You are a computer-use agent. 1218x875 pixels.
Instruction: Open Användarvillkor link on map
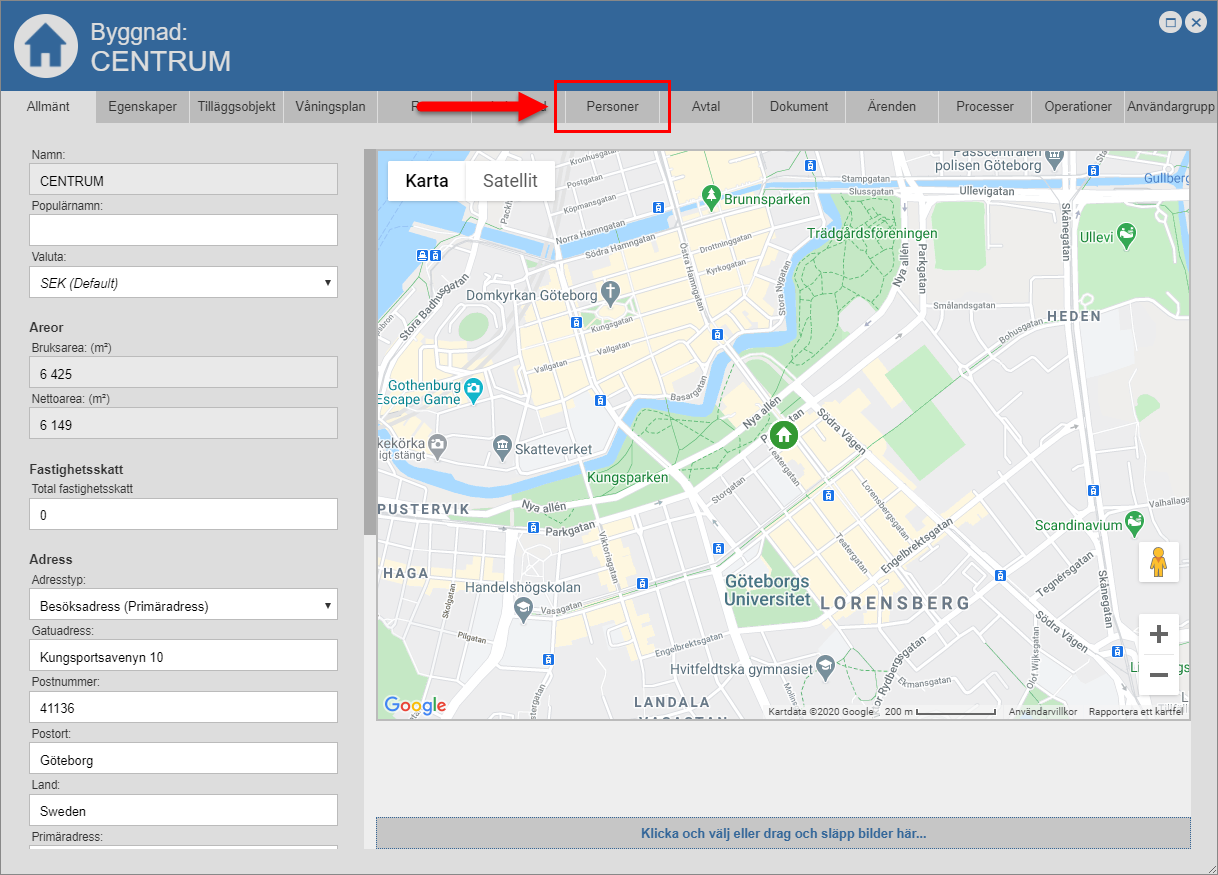(1043, 712)
